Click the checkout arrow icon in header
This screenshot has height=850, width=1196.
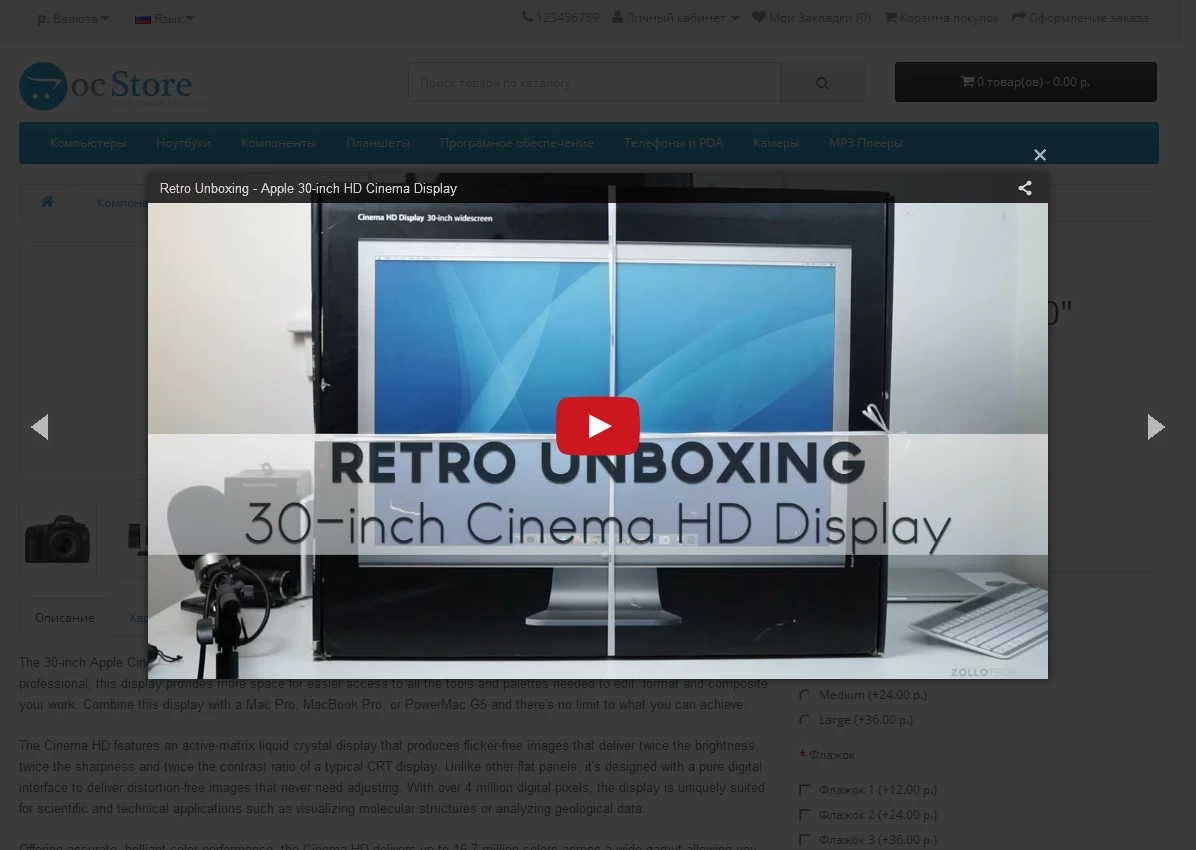[1018, 17]
